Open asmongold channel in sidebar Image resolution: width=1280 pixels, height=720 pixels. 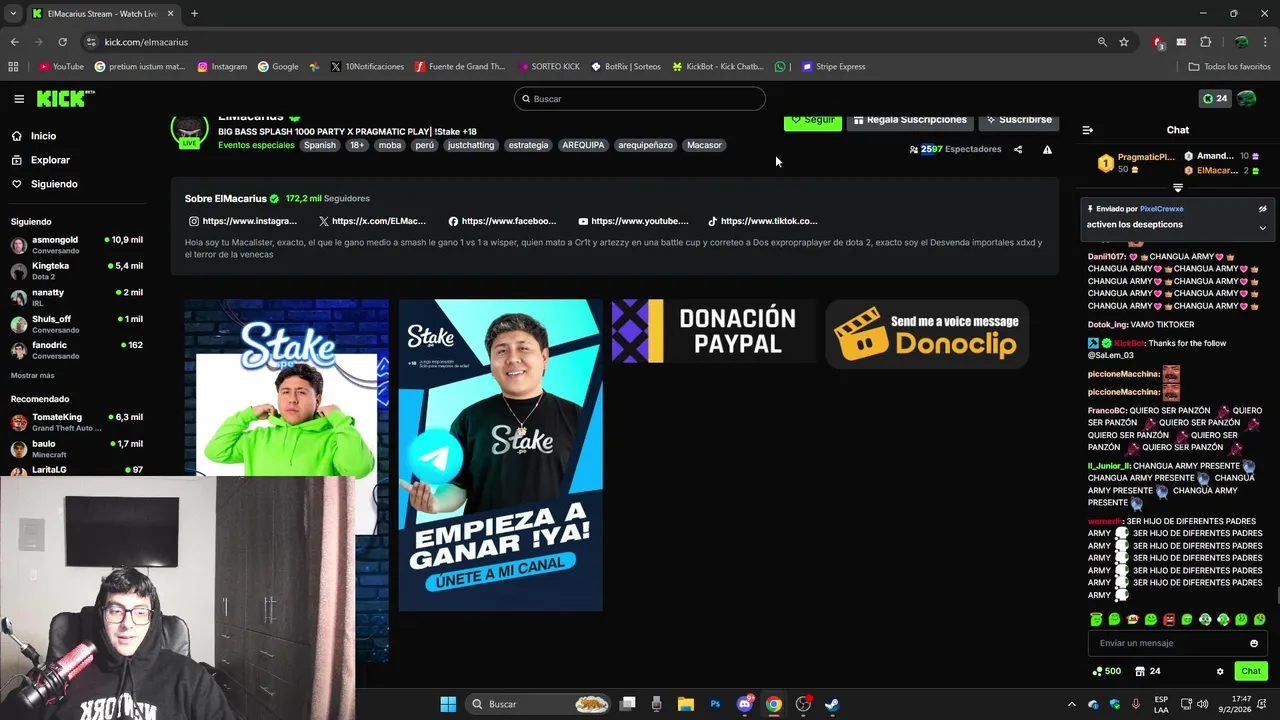tap(78, 245)
